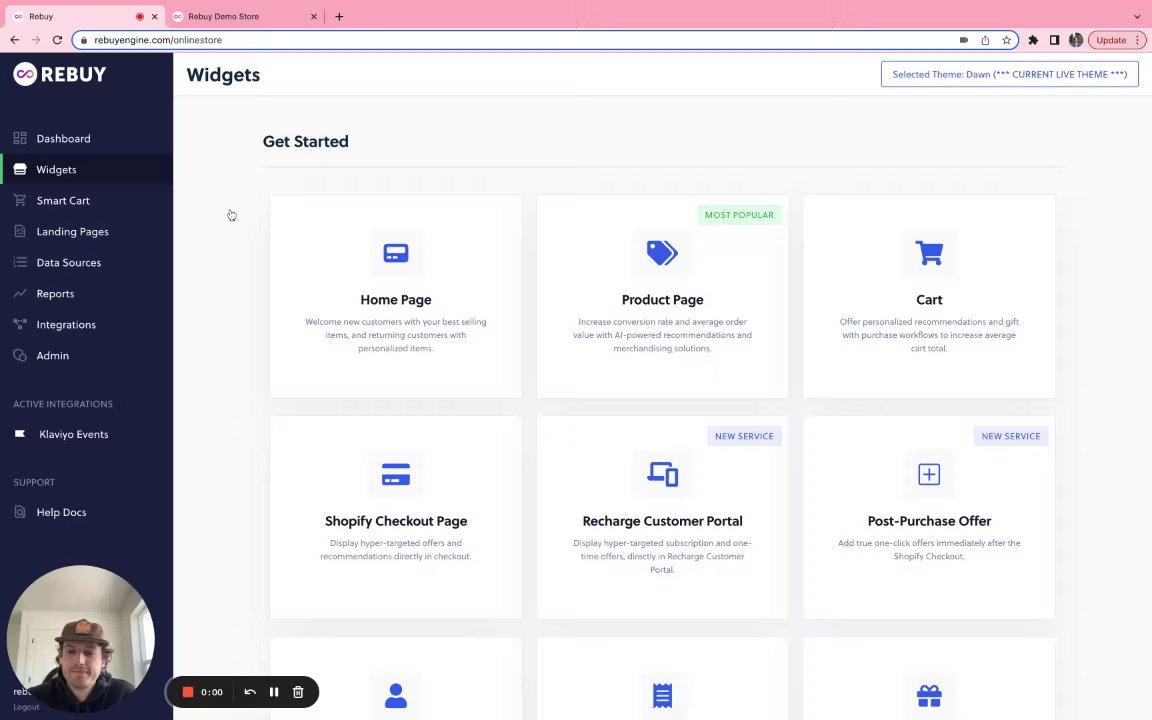Open the browser side panel icon
1152x720 pixels.
tap(1054, 40)
